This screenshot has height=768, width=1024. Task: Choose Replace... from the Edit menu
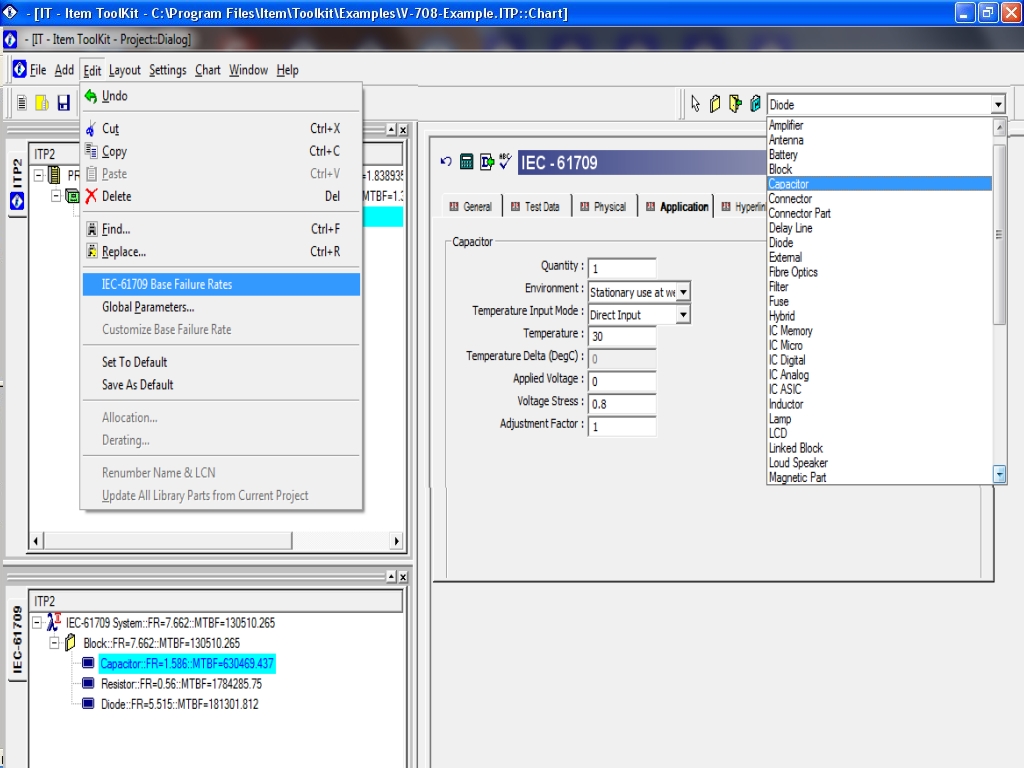221,252
